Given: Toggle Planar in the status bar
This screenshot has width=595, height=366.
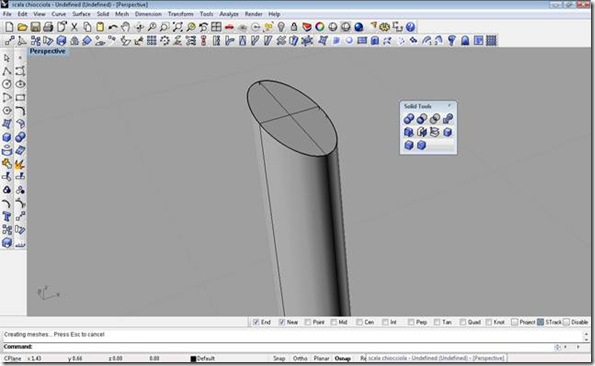Looking at the screenshot, I should coord(321,358).
